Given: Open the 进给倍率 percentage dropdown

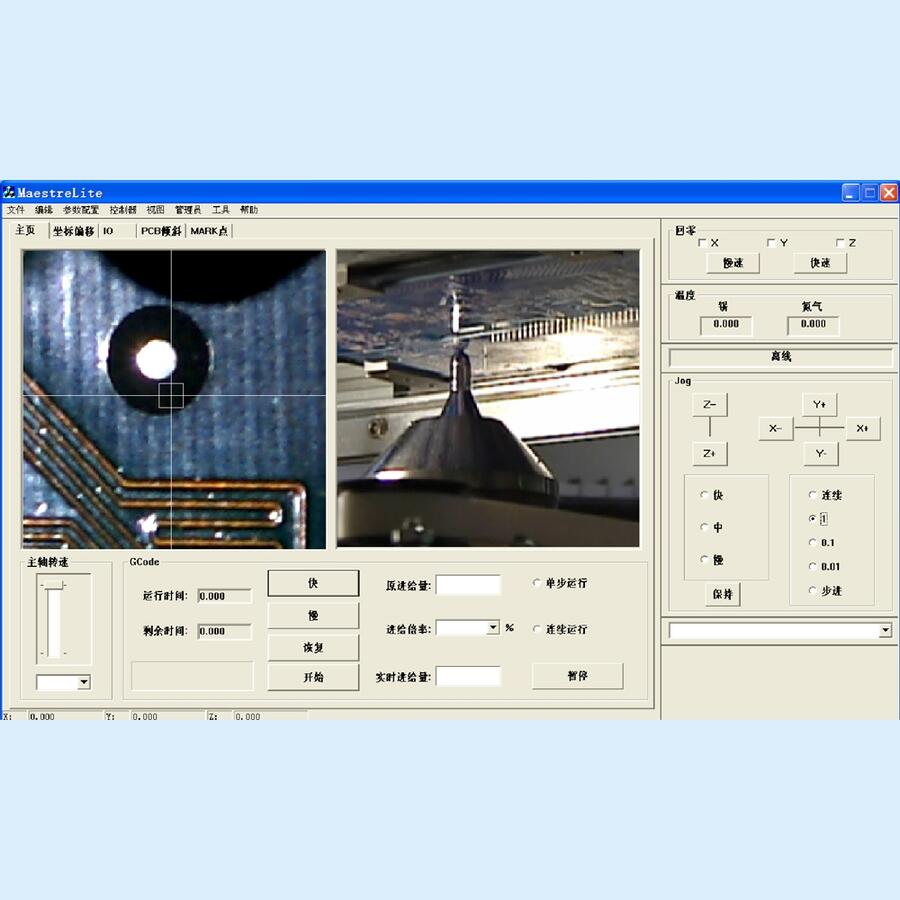Looking at the screenshot, I should tap(493, 628).
